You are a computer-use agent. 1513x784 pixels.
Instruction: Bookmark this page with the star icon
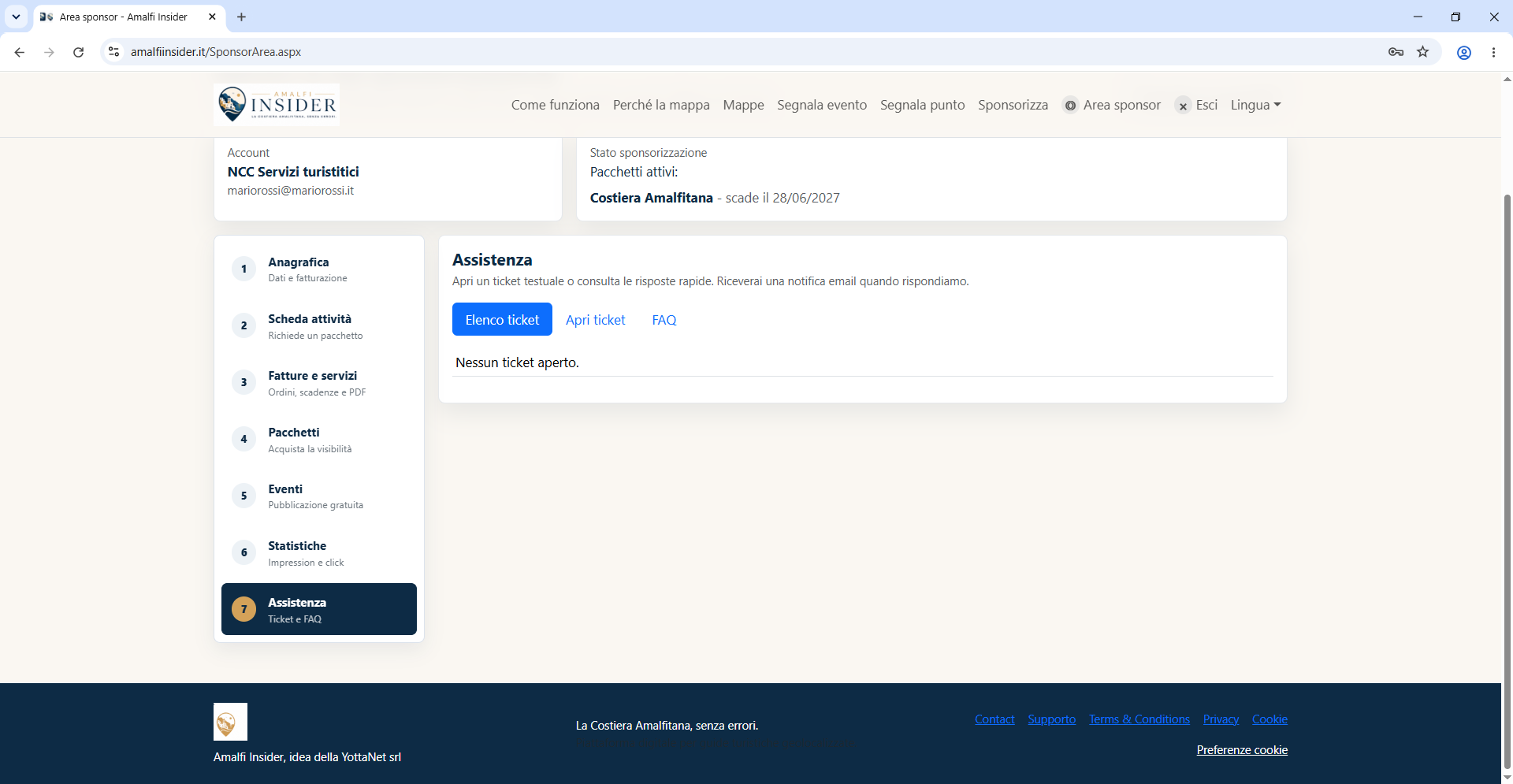pyautogui.click(x=1422, y=52)
